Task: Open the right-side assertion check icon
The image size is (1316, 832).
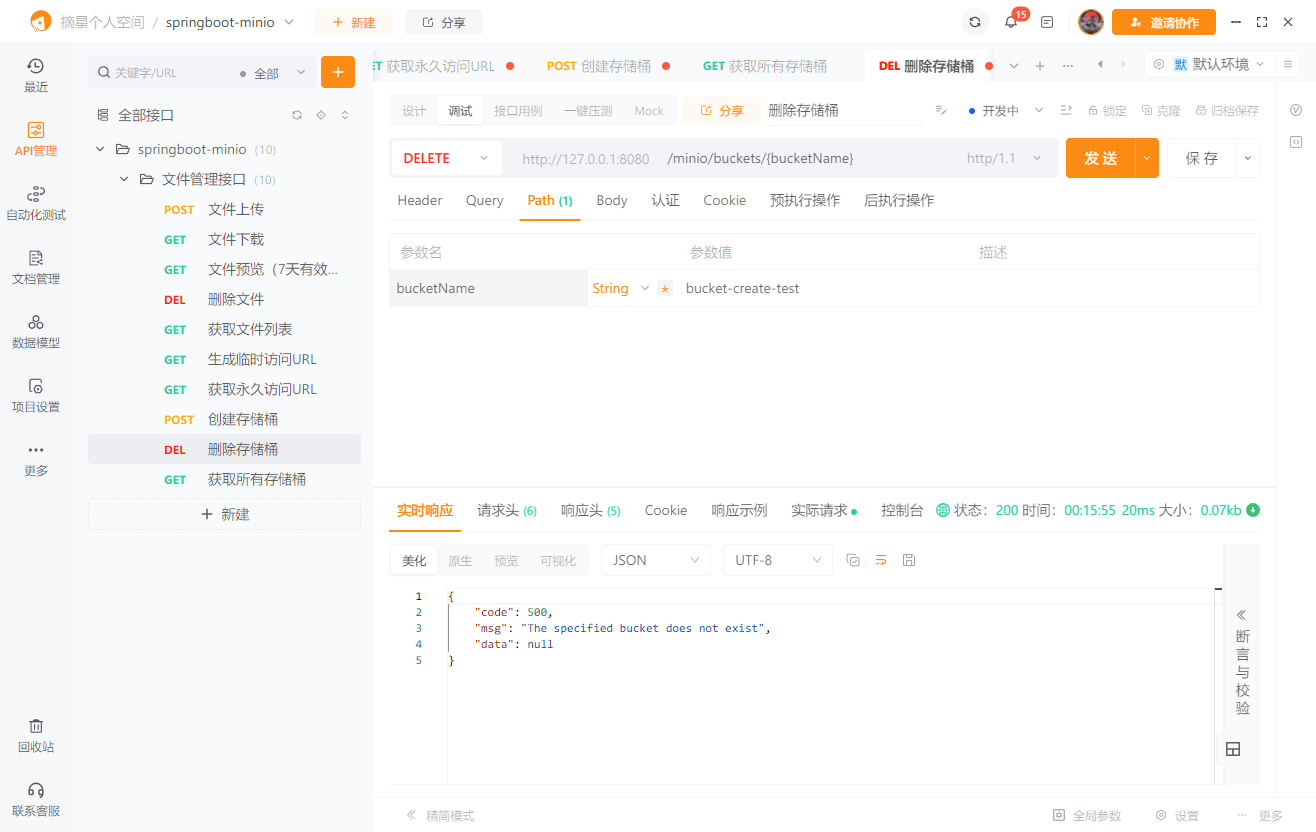Action: [1296, 110]
